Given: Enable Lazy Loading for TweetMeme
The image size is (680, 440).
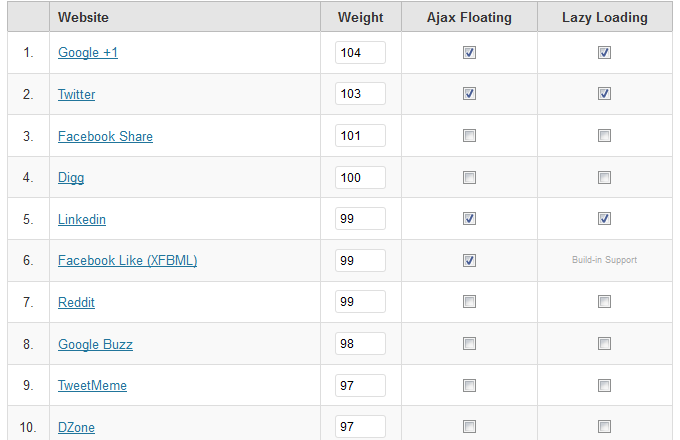Looking at the screenshot, I should 605,385.
